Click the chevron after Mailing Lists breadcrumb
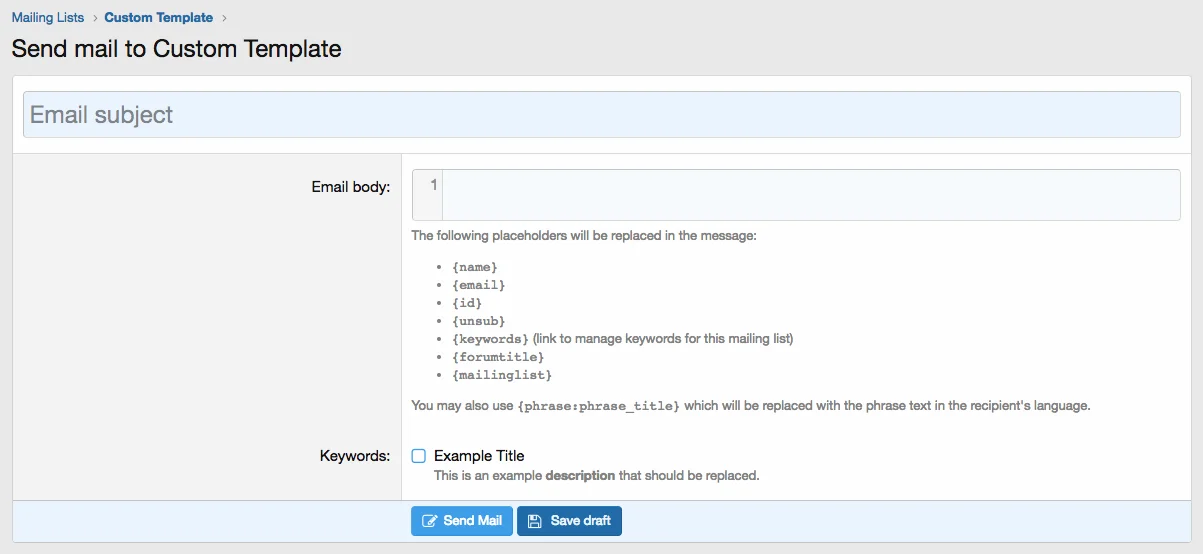 click(x=94, y=18)
